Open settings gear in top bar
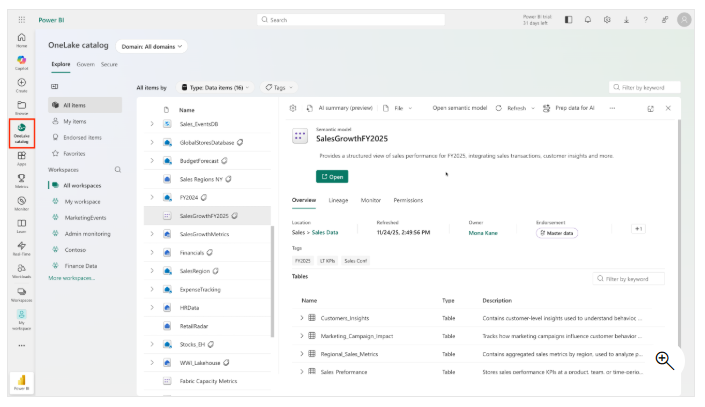The height and width of the screenshot is (407, 705). click(x=607, y=20)
